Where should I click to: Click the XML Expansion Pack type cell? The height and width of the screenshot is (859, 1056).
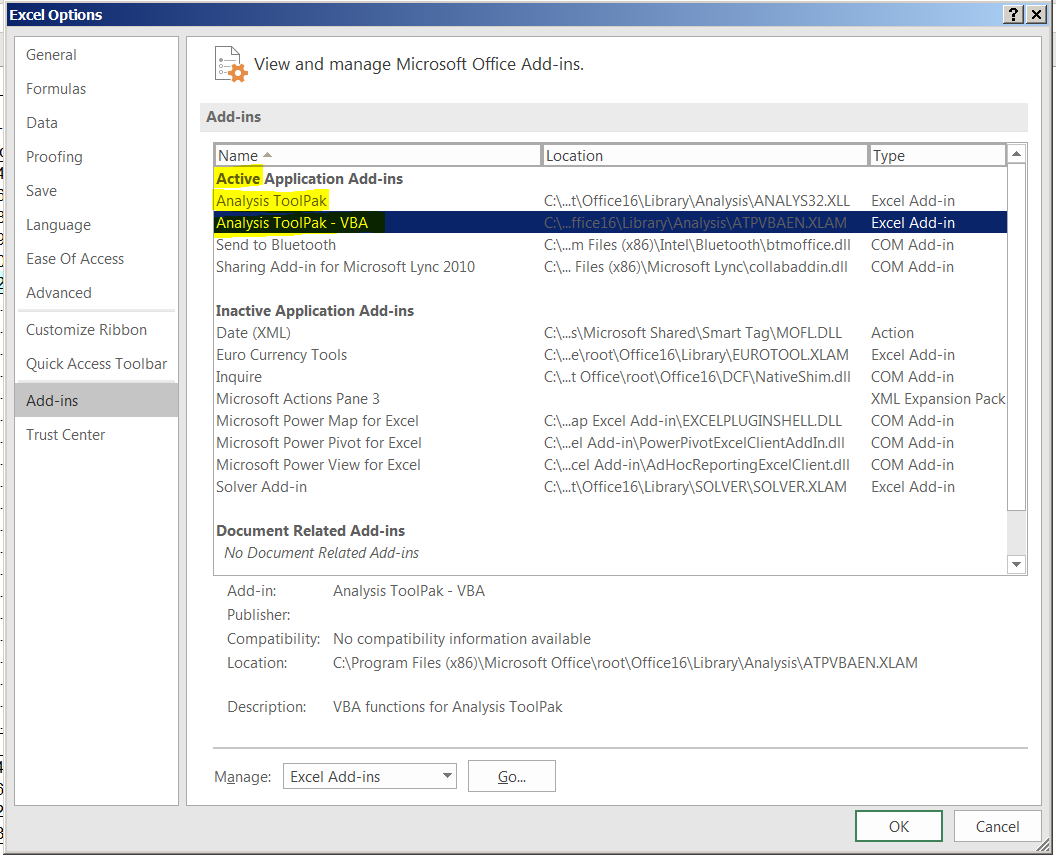tap(938, 399)
